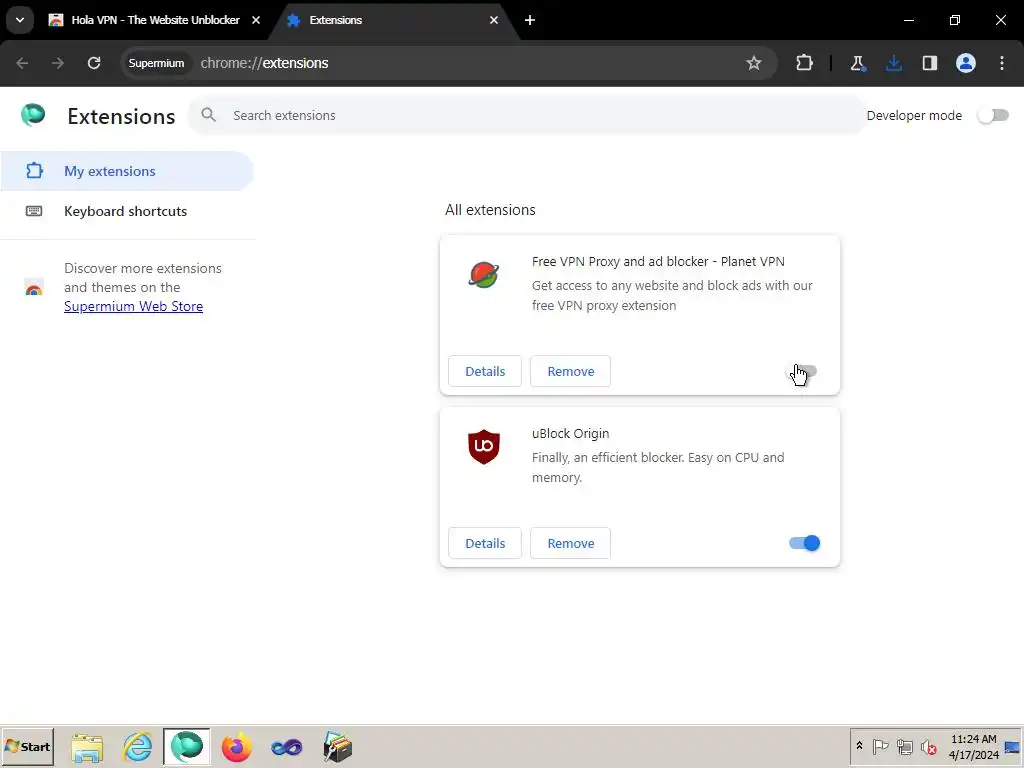Enable Developer mode toggle
This screenshot has height=768, width=1024.
[x=993, y=116]
